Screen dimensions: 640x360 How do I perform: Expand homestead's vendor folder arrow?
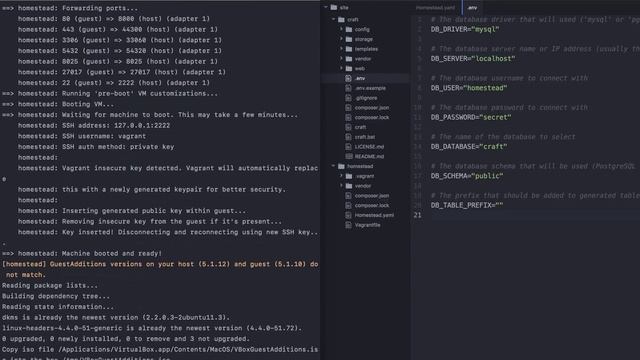coord(341,186)
